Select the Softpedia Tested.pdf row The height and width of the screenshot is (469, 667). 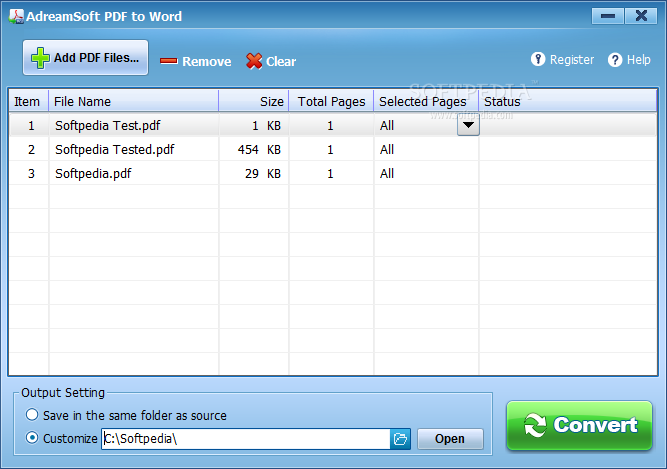[114, 150]
